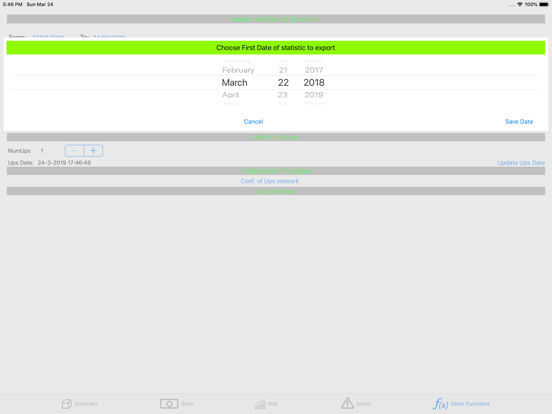Pick day 23 in picker wheel

click(x=282, y=95)
